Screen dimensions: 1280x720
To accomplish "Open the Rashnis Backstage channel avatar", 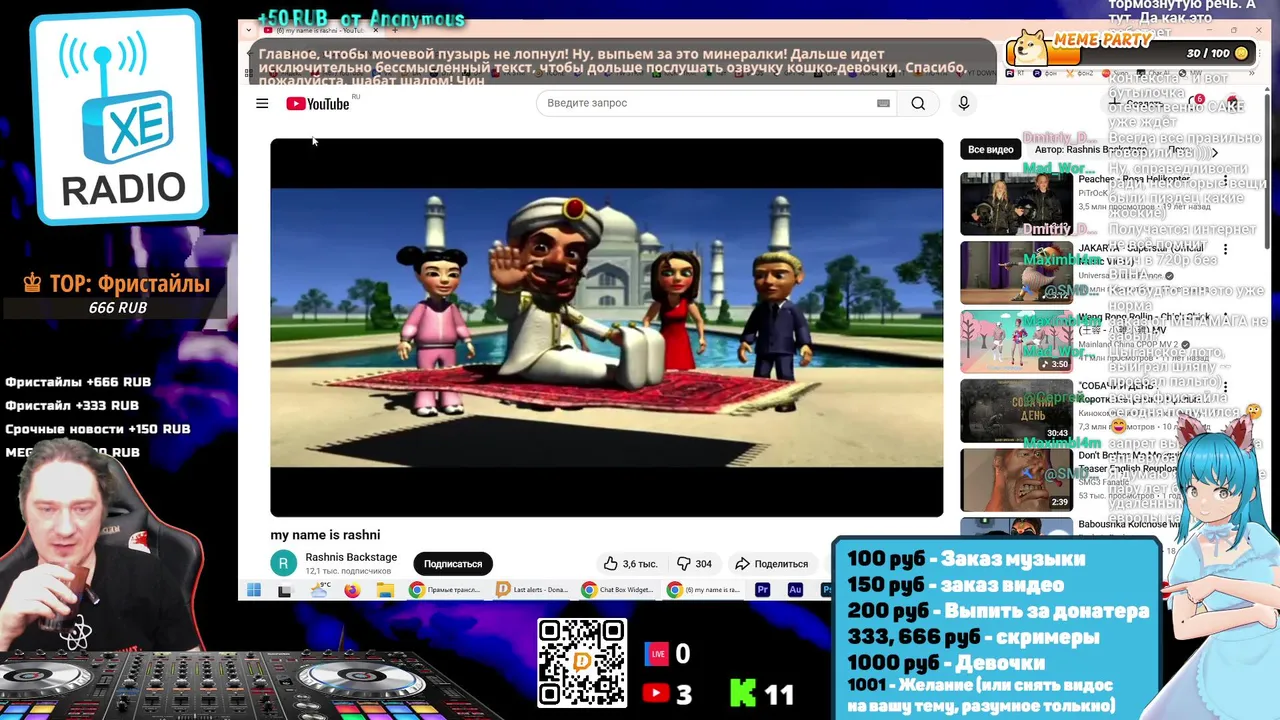I will coord(284,564).
